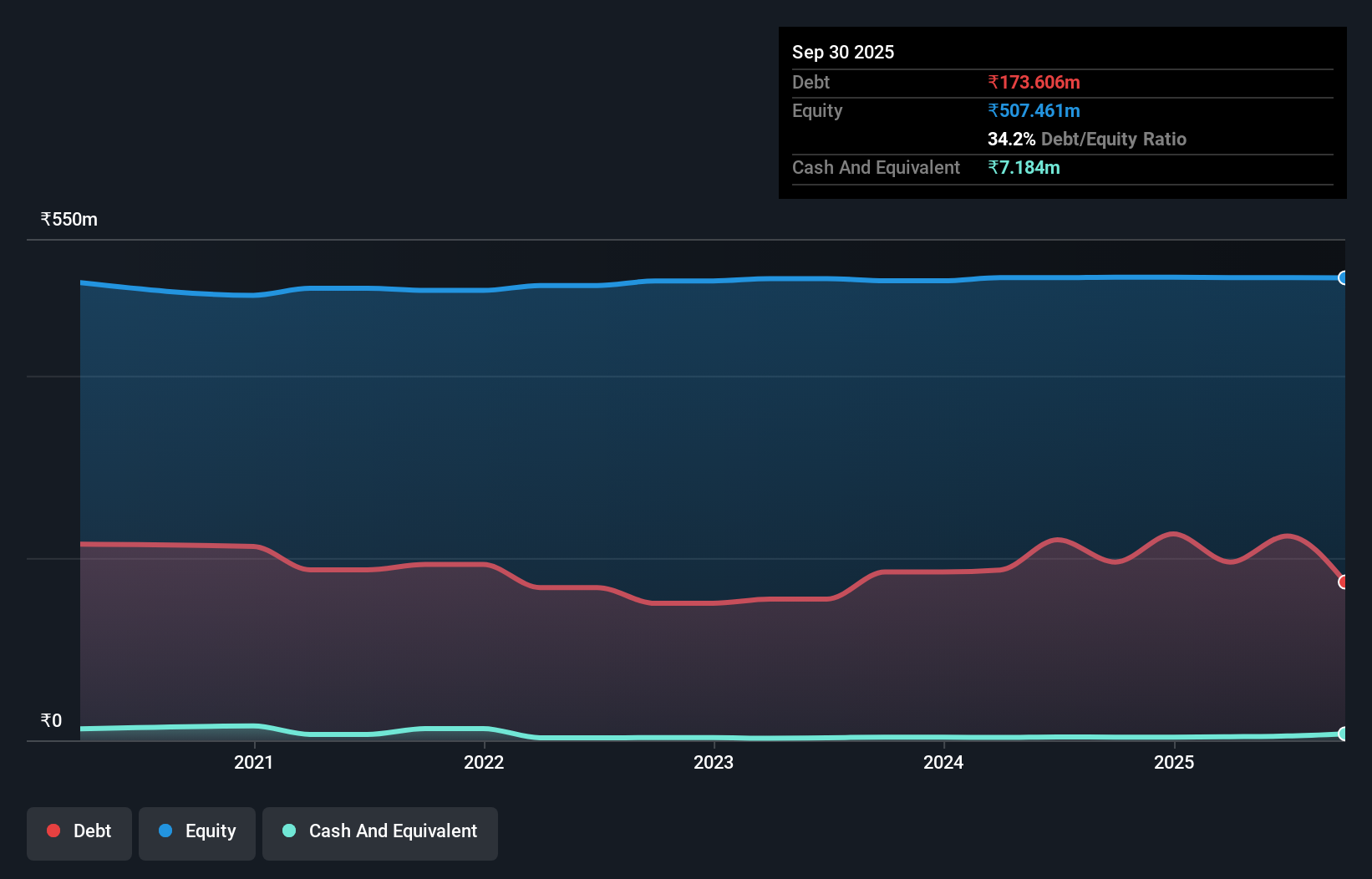Toggle the Equity series visibility
1372x879 pixels.
tap(196, 831)
